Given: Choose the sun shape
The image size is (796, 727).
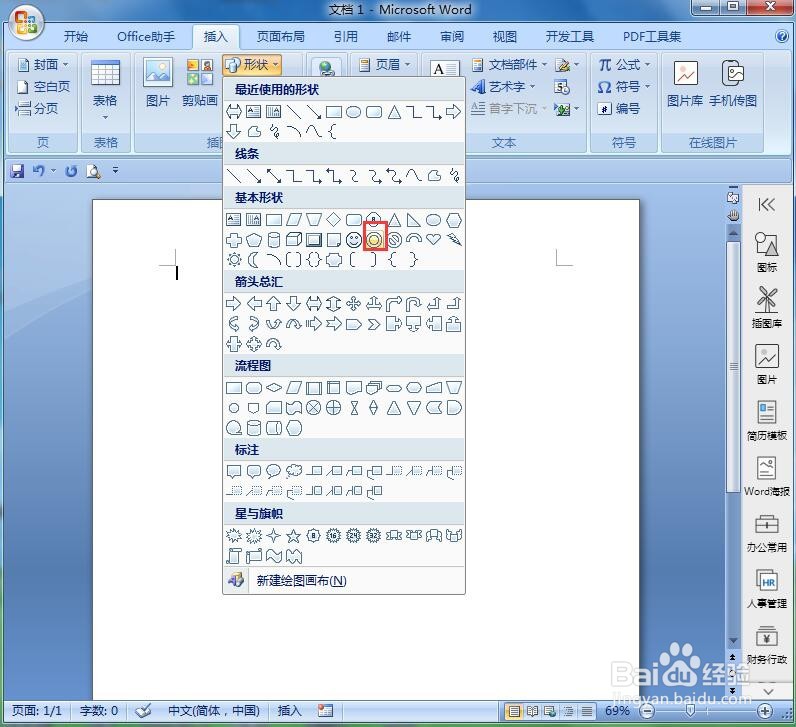Looking at the screenshot, I should pos(234,260).
